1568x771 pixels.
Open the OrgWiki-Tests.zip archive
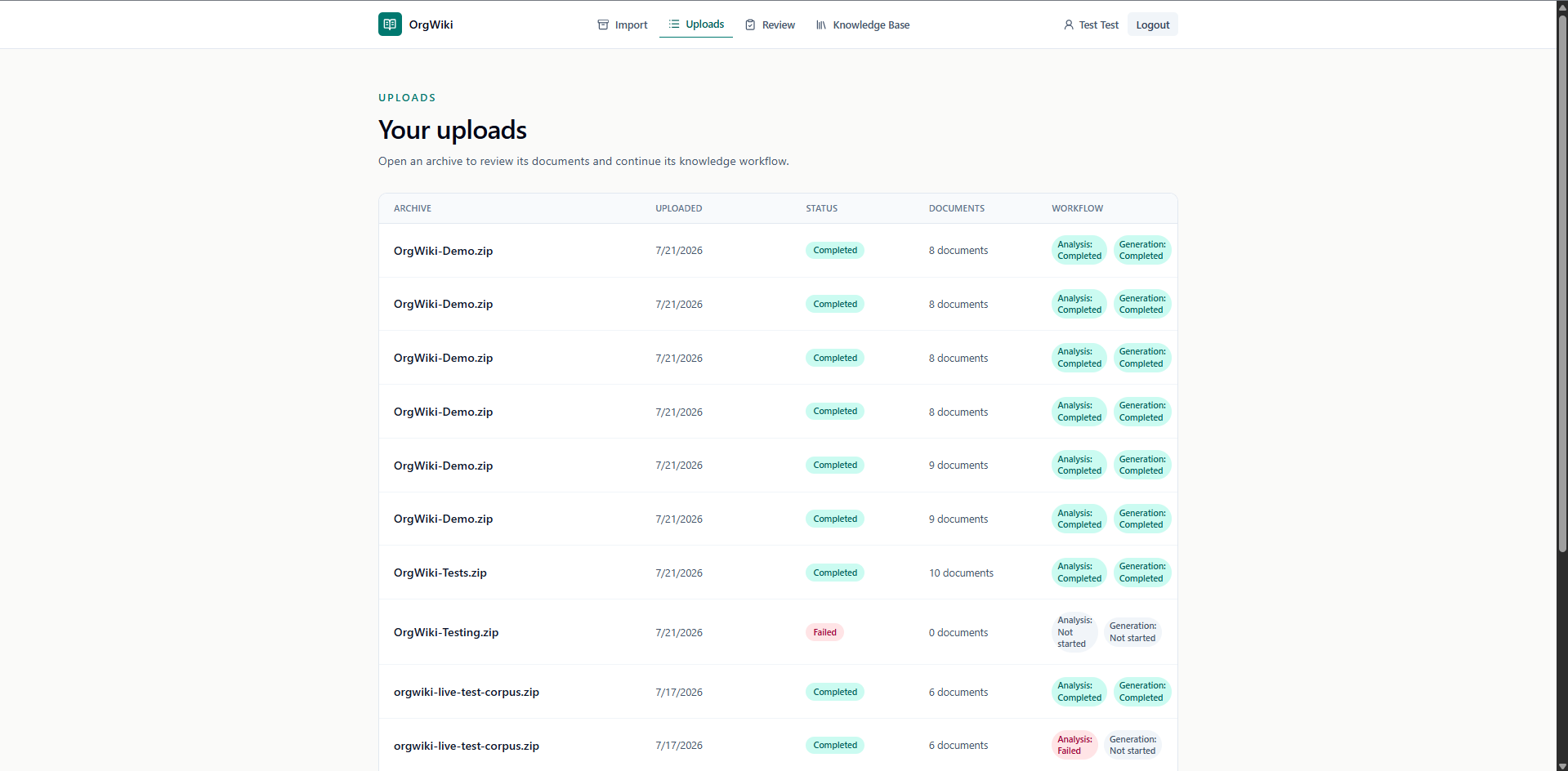pos(440,573)
